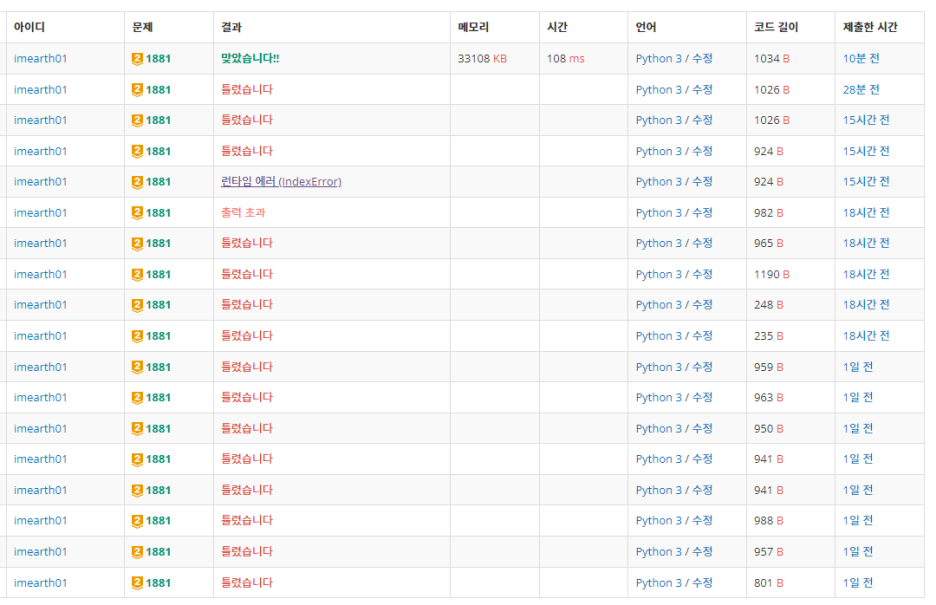Open problem 1881 in the 957 B row

[158, 551]
